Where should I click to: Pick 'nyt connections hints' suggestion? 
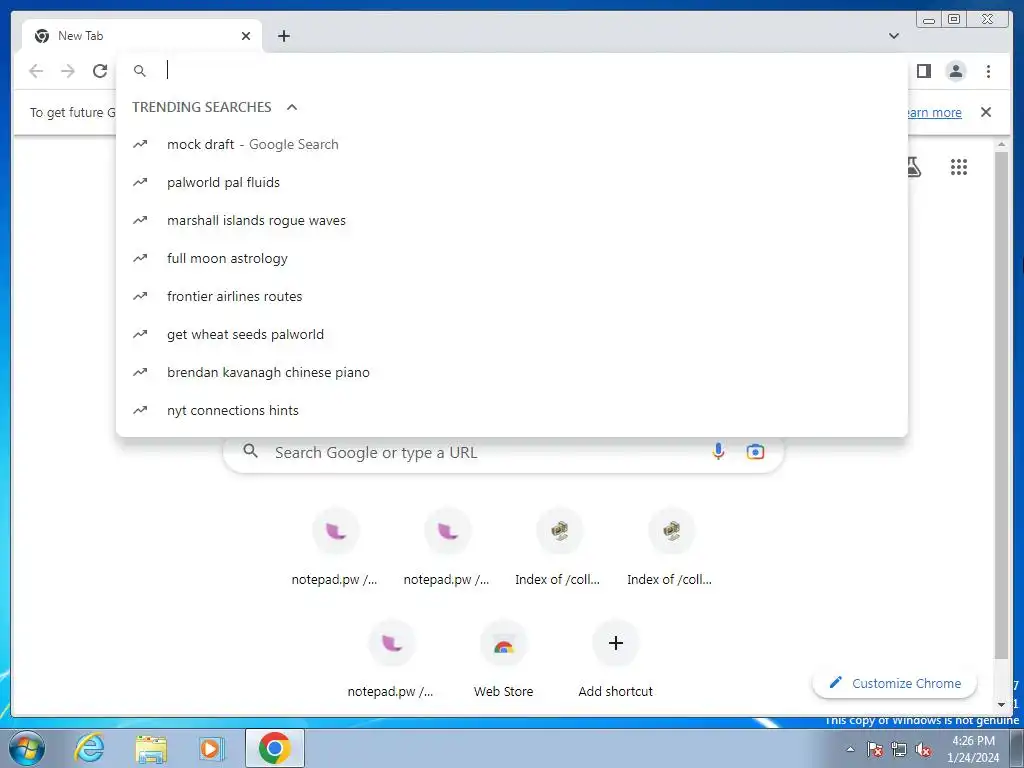coord(511,410)
